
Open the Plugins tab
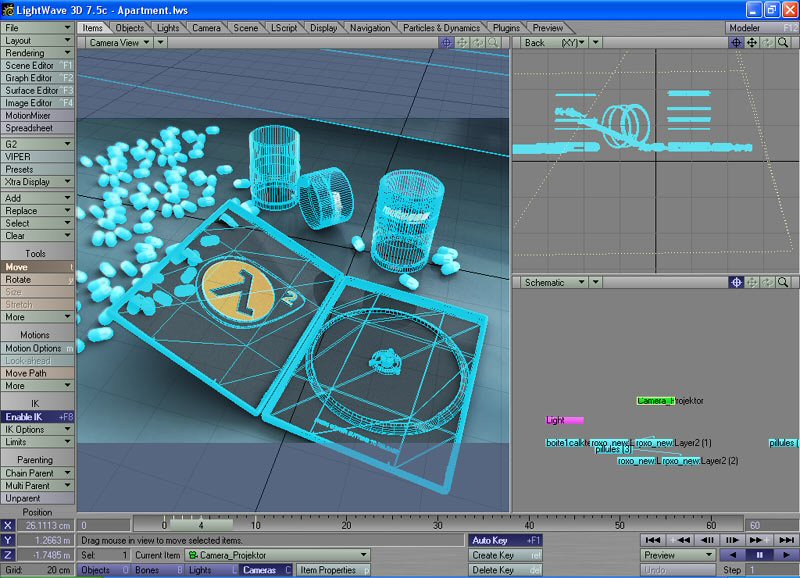pyautogui.click(x=506, y=28)
